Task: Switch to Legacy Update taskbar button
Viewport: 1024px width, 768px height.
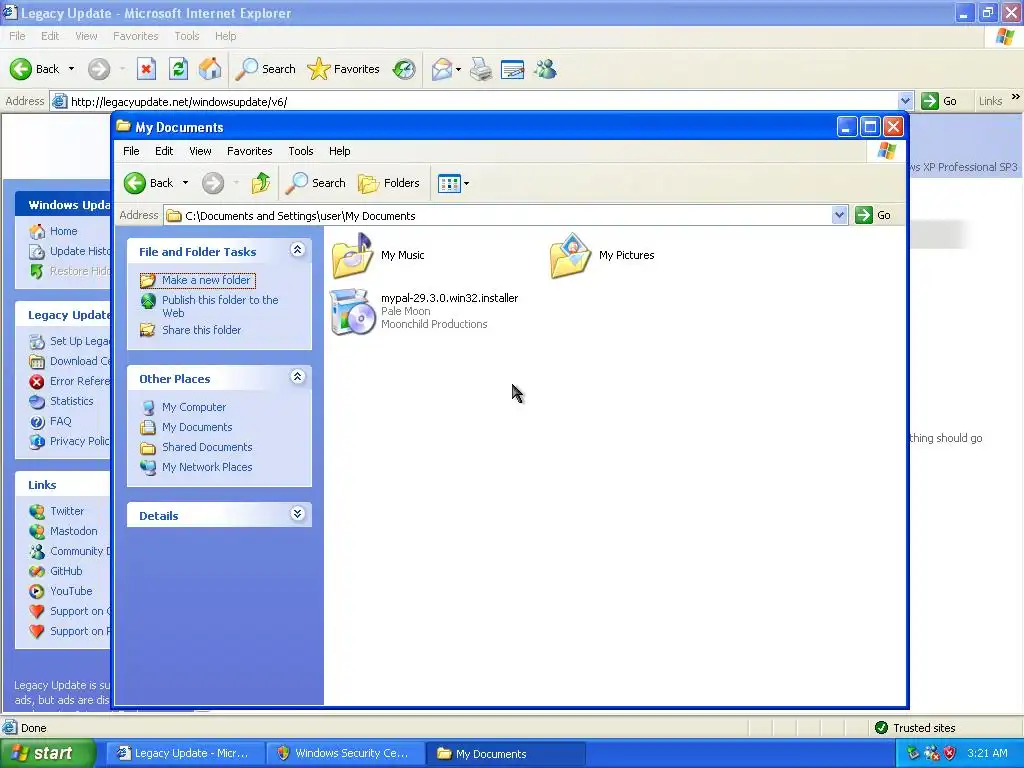Action: click(185, 753)
